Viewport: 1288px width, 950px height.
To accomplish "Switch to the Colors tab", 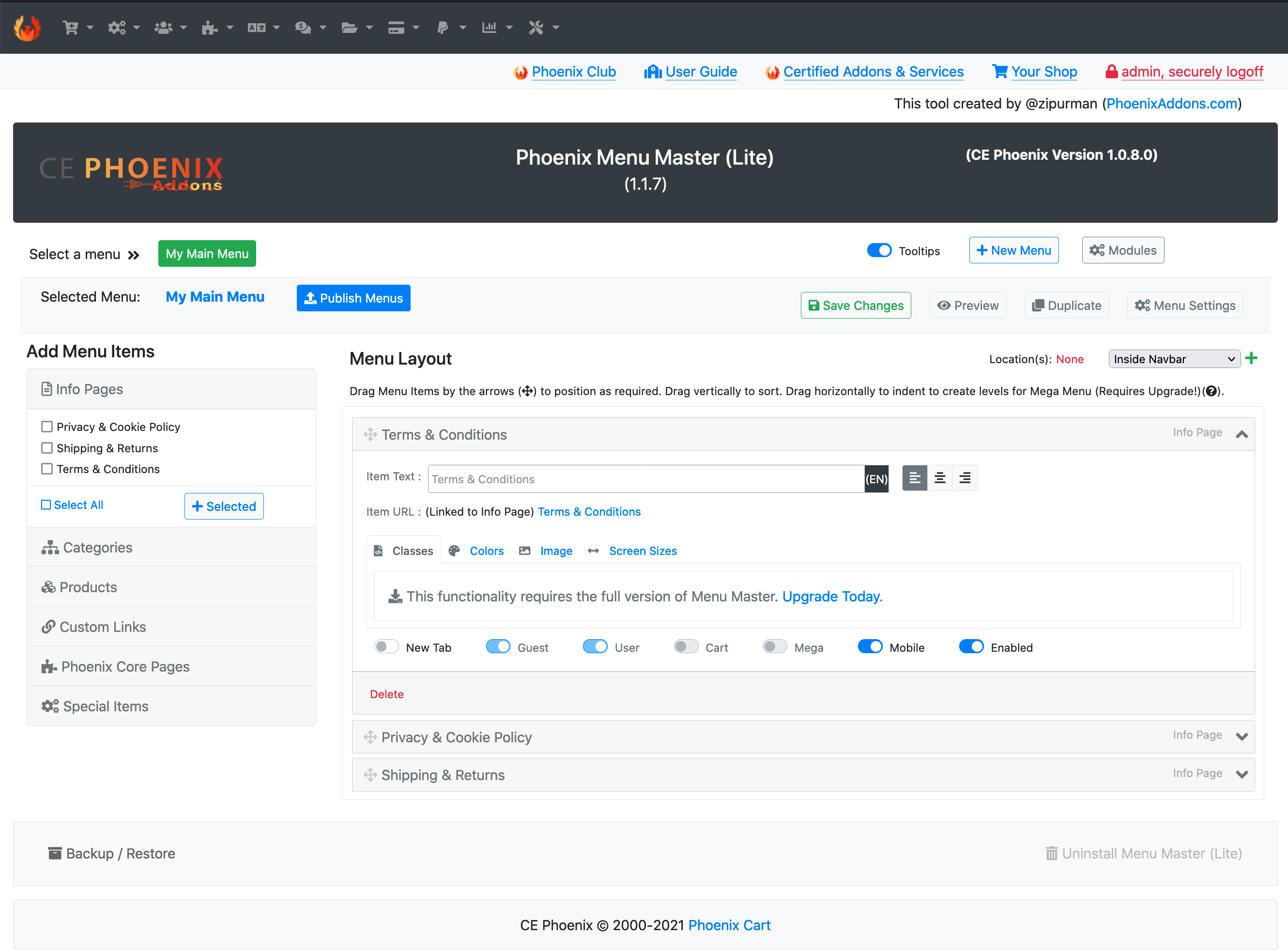I will pyautogui.click(x=476, y=551).
